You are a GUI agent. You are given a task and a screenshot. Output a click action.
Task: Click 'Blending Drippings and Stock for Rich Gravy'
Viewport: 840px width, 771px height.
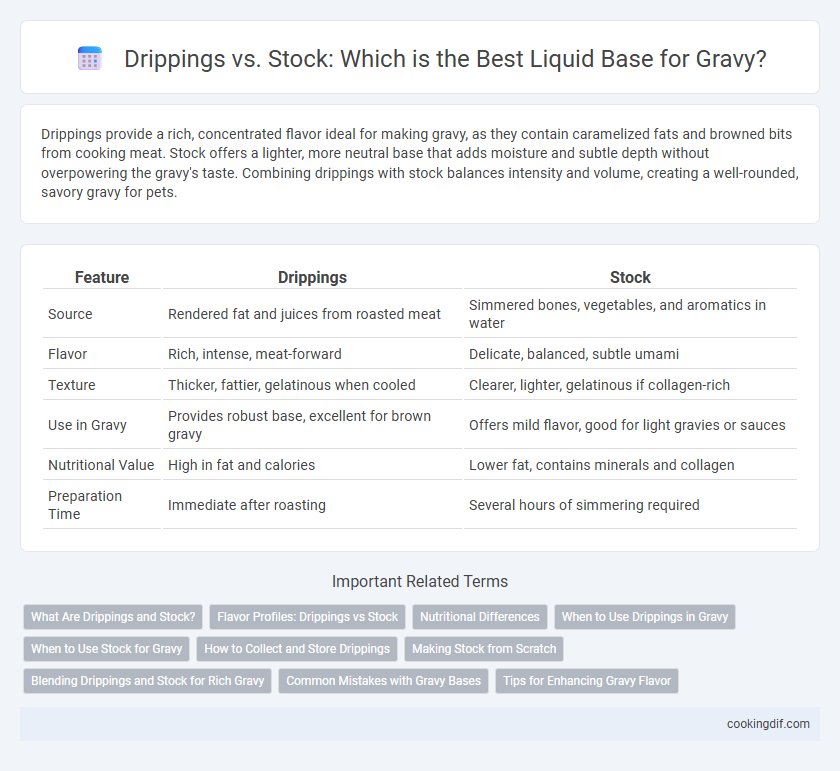tap(147, 681)
